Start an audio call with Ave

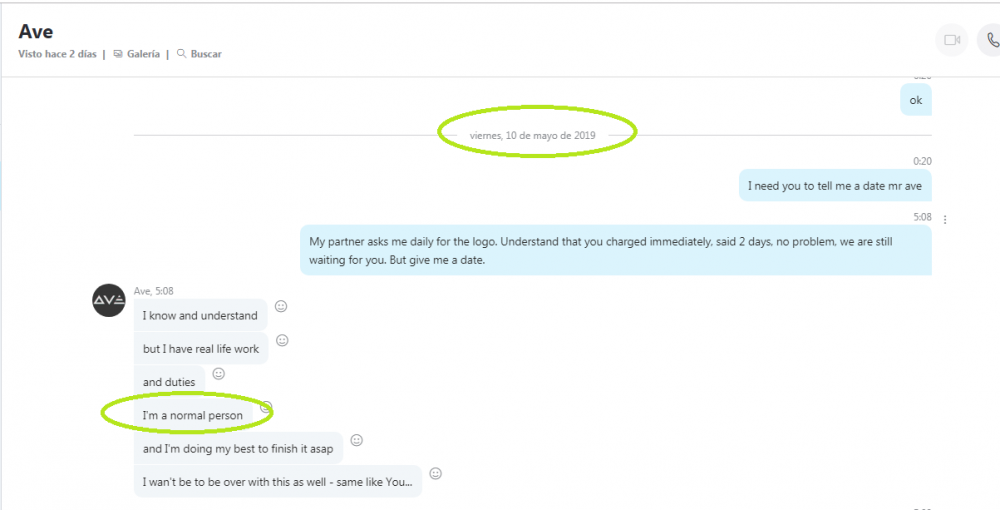tap(991, 40)
